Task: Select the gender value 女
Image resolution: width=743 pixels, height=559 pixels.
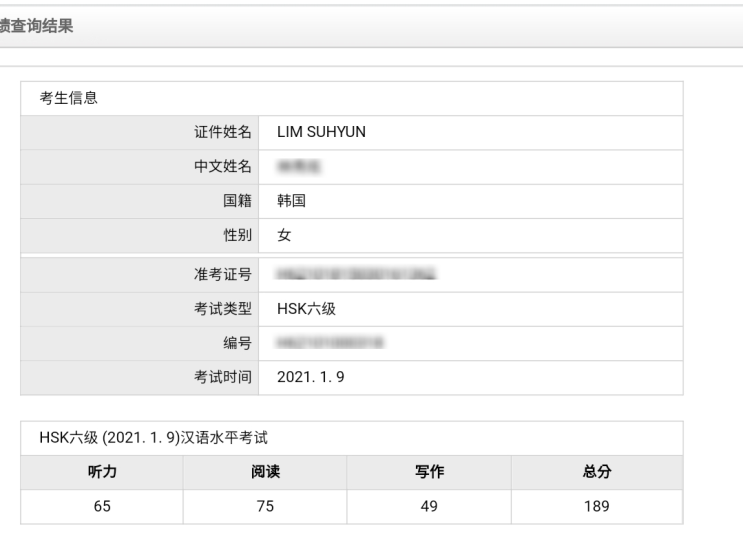Action: pyautogui.click(x=284, y=235)
